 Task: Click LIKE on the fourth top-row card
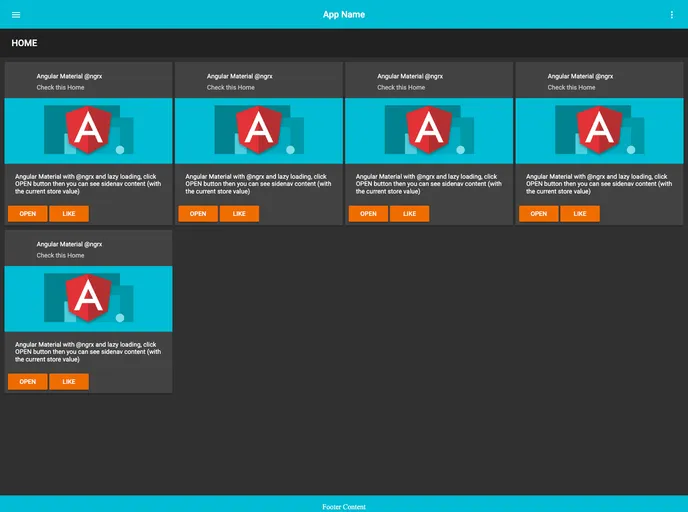pos(580,214)
